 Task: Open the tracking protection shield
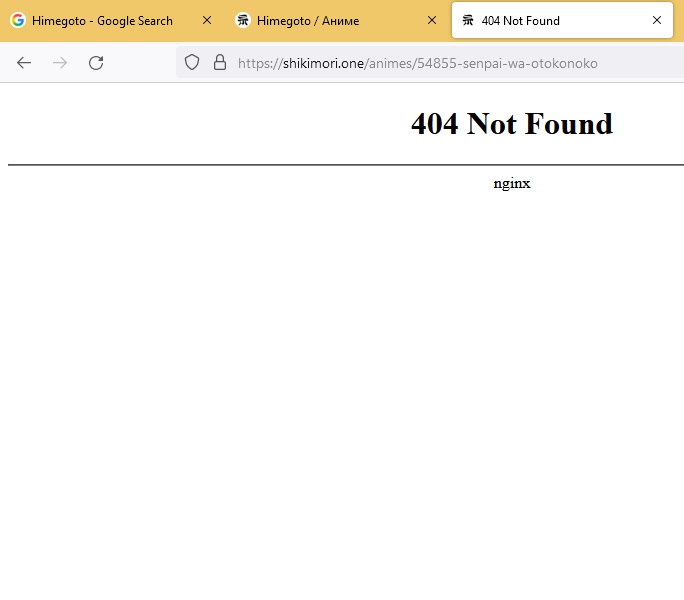pos(192,62)
